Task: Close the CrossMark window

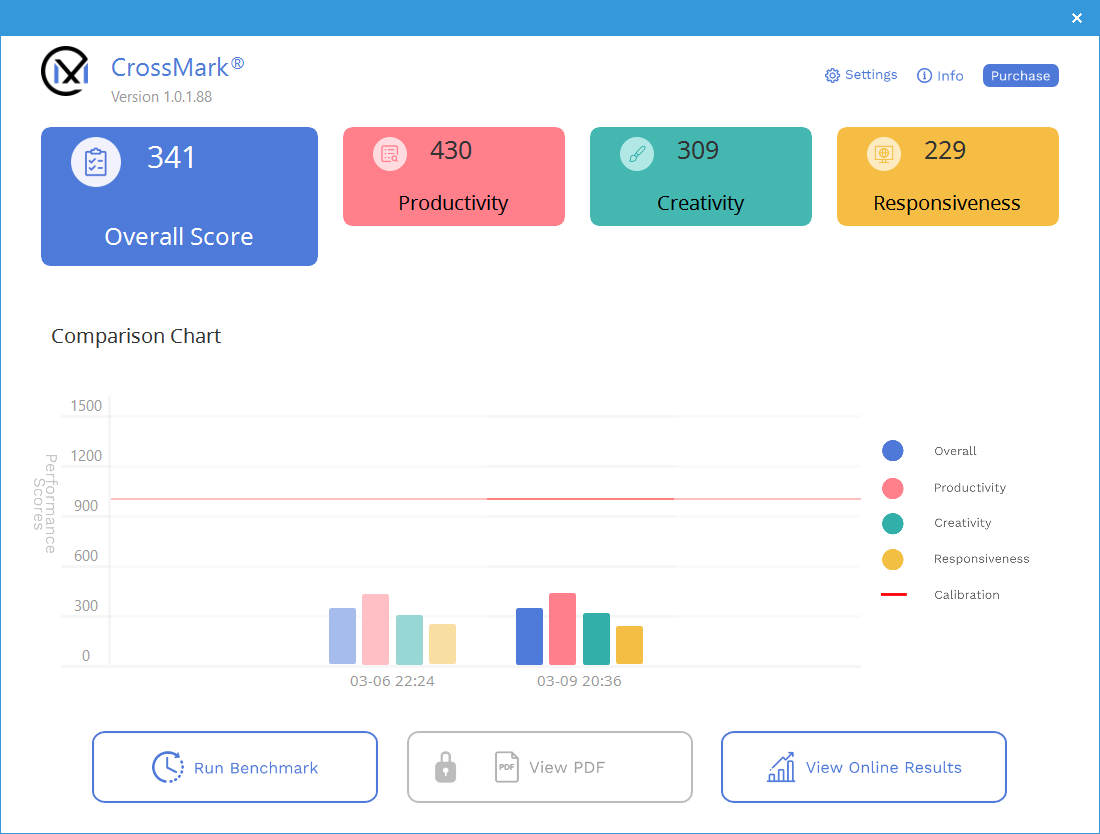Action: pyautogui.click(x=1077, y=18)
